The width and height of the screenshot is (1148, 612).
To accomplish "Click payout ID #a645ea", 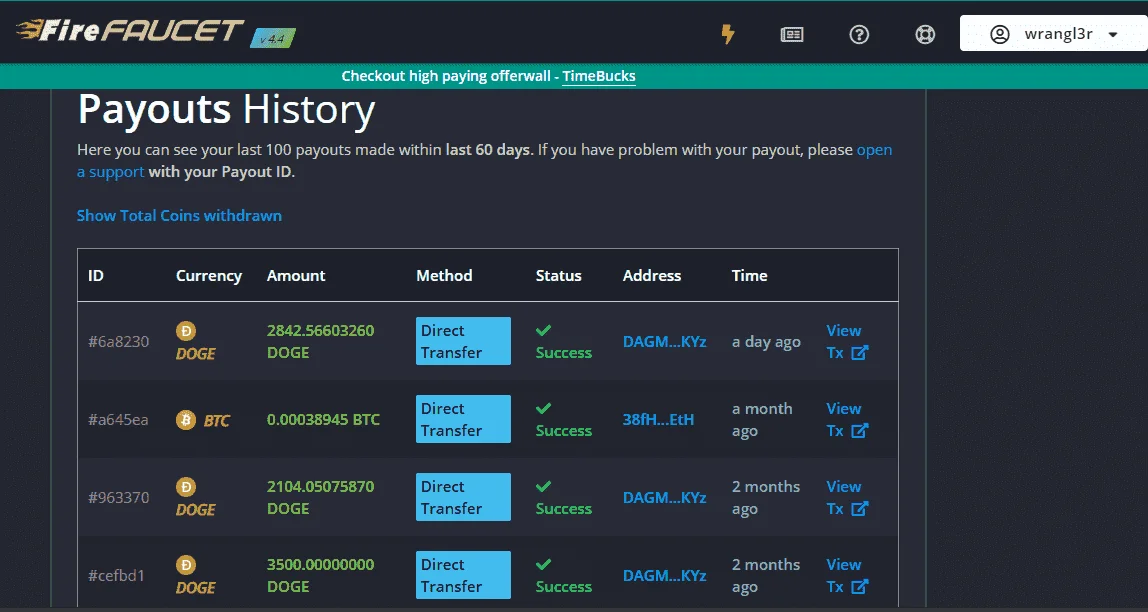I will 119,420.
